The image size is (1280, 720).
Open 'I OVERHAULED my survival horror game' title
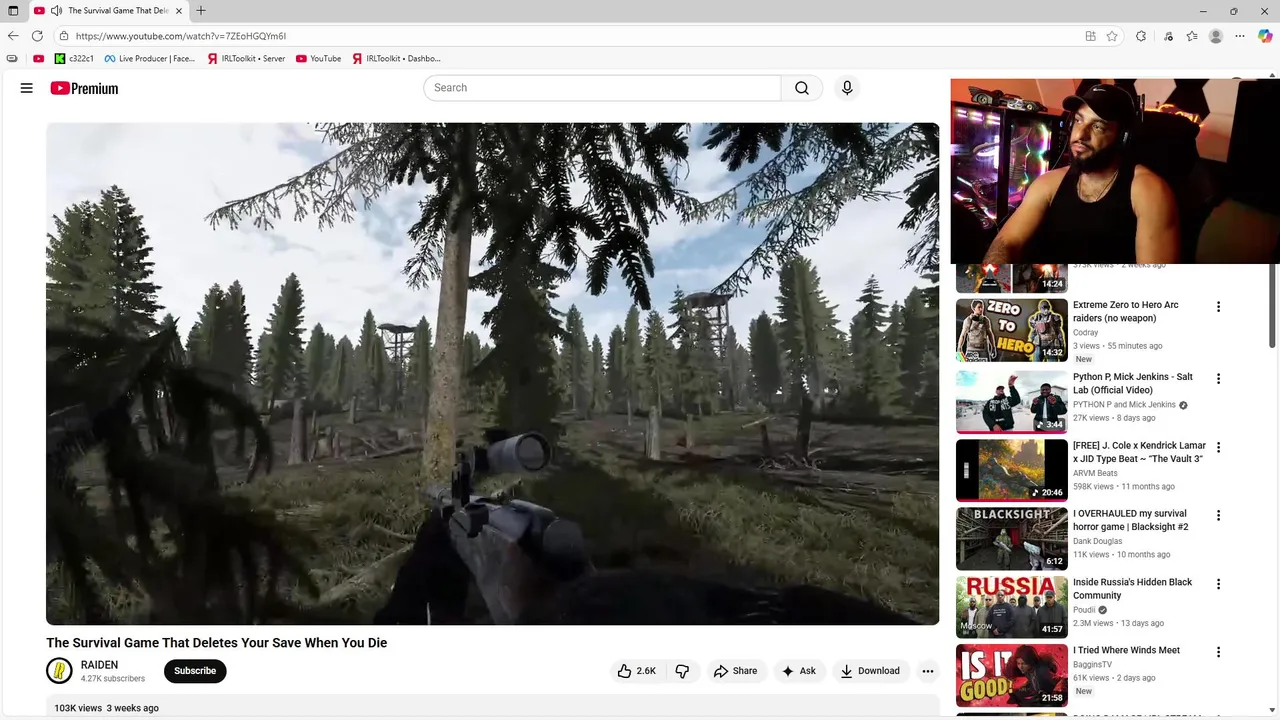(x=1130, y=520)
